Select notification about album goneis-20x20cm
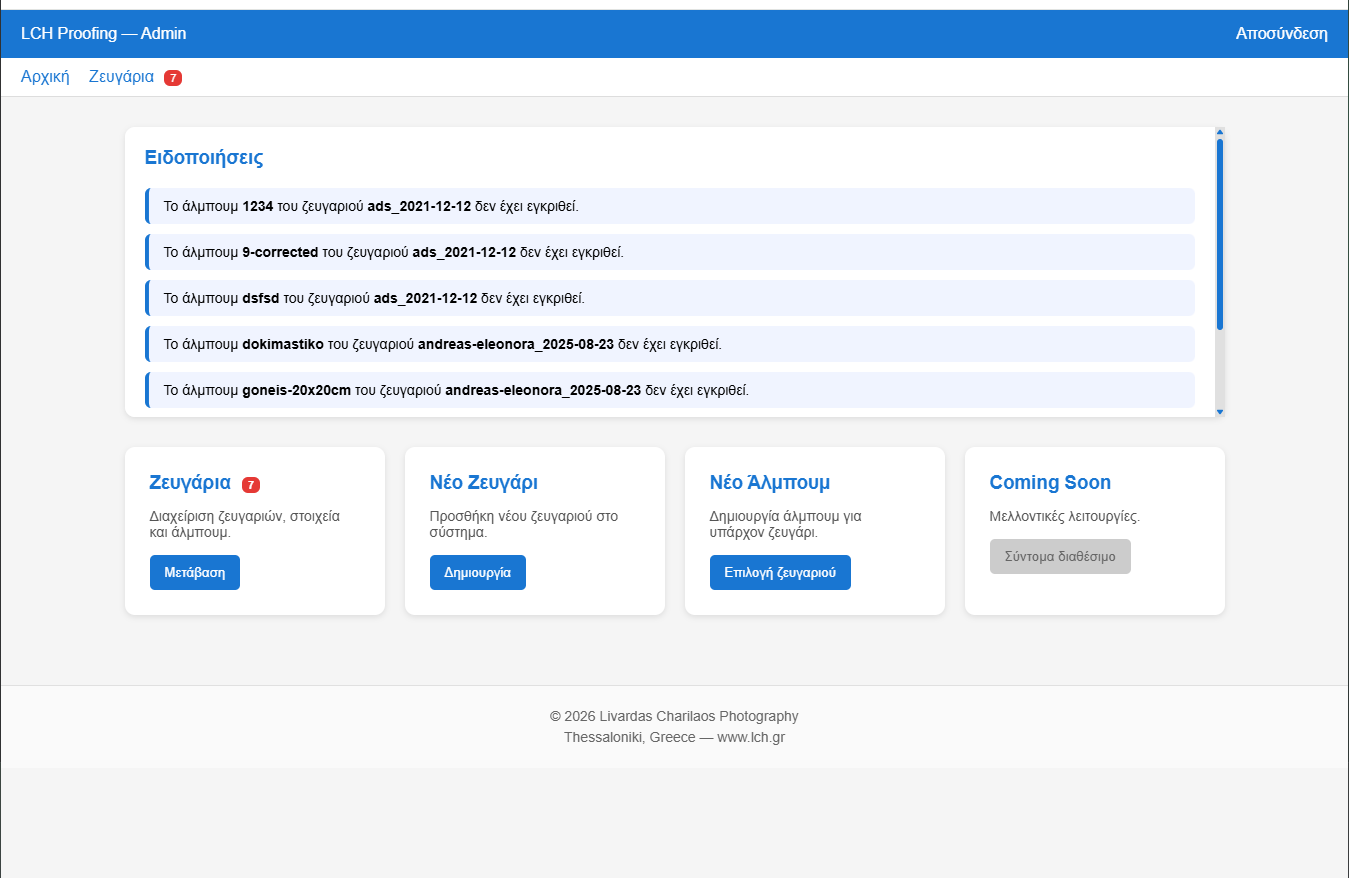The image size is (1349, 878). (670, 390)
